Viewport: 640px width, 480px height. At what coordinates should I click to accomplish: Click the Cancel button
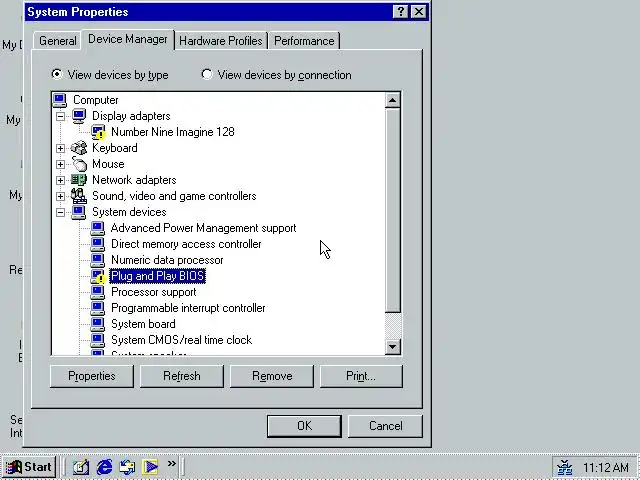[x=385, y=426]
